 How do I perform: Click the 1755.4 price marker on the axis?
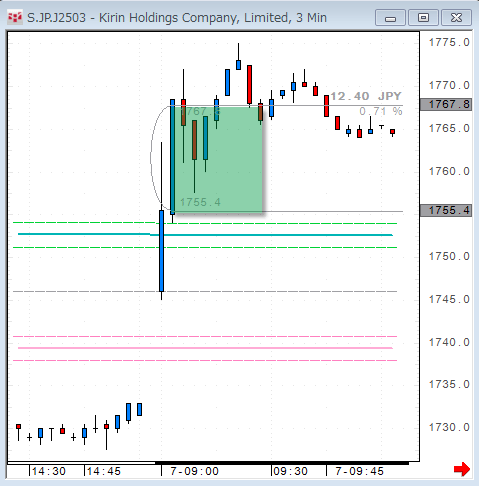click(x=446, y=210)
